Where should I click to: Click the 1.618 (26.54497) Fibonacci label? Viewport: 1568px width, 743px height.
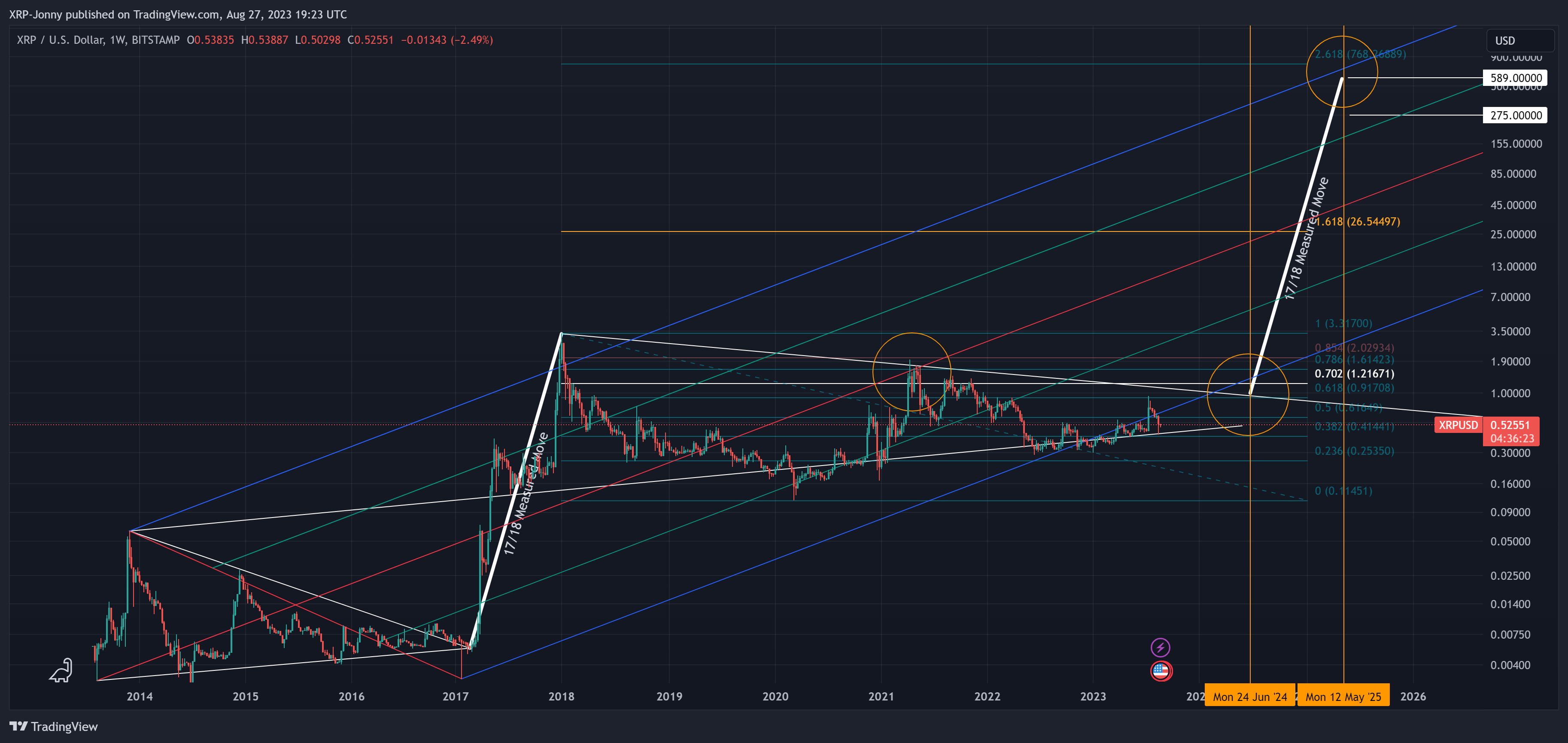point(1358,221)
